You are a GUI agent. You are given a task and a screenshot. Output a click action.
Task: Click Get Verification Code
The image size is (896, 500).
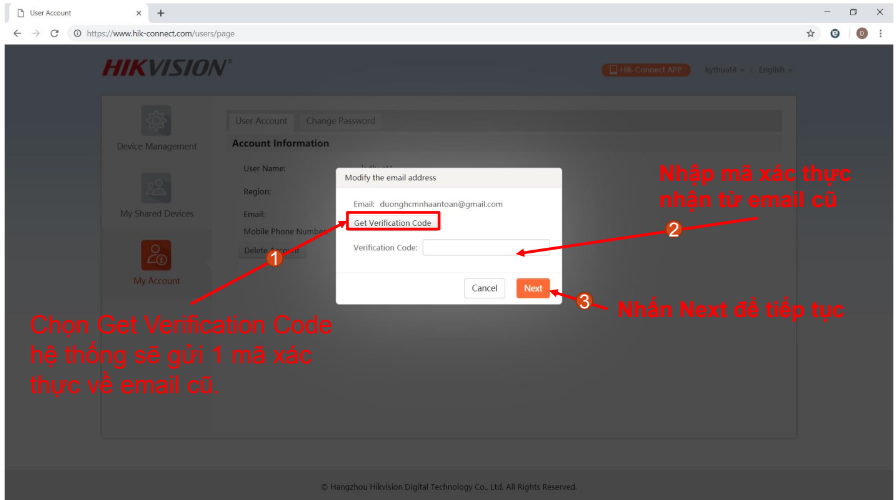tap(393, 223)
